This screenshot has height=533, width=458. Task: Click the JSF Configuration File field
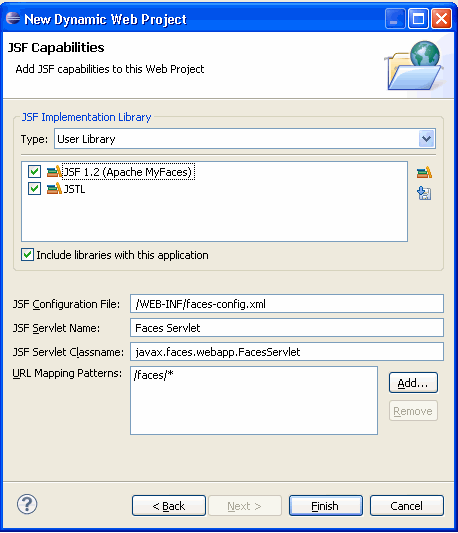pyautogui.click(x=287, y=304)
